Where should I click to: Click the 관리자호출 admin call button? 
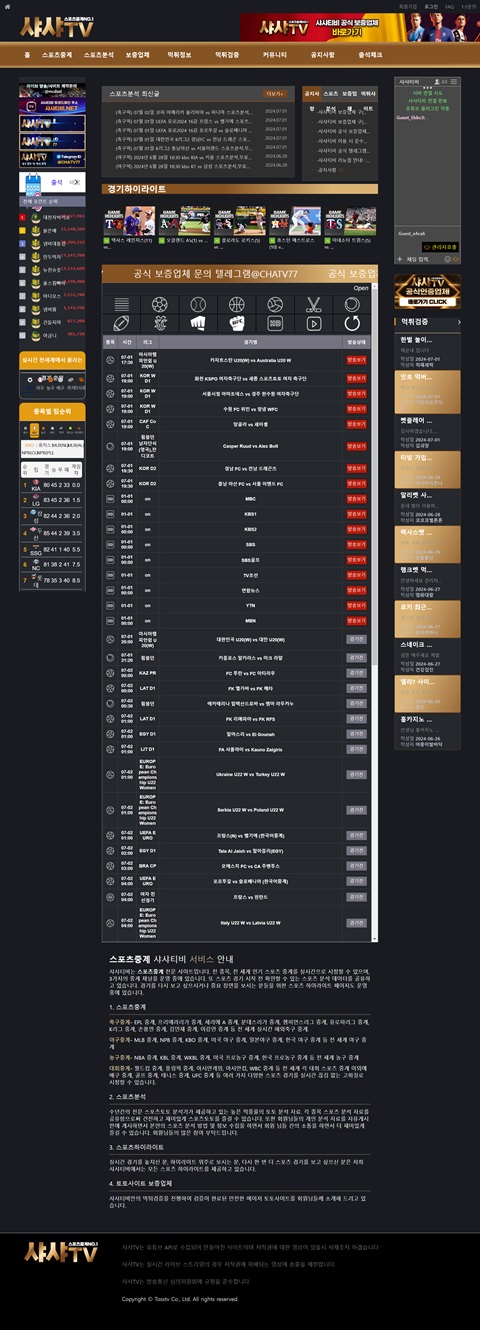point(440,246)
